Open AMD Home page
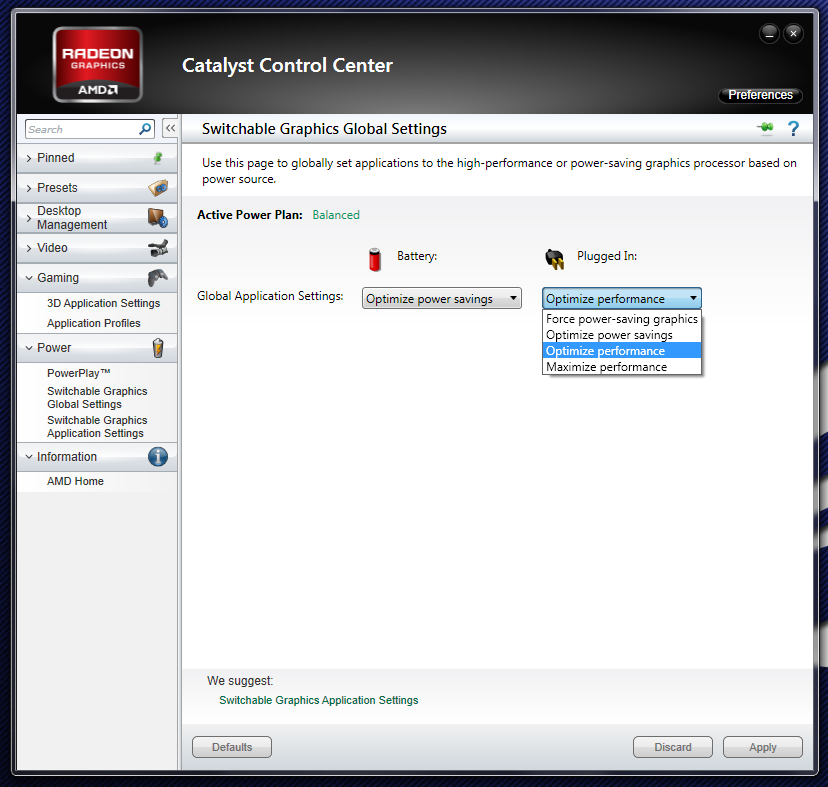The height and width of the screenshot is (787, 828). (x=75, y=481)
